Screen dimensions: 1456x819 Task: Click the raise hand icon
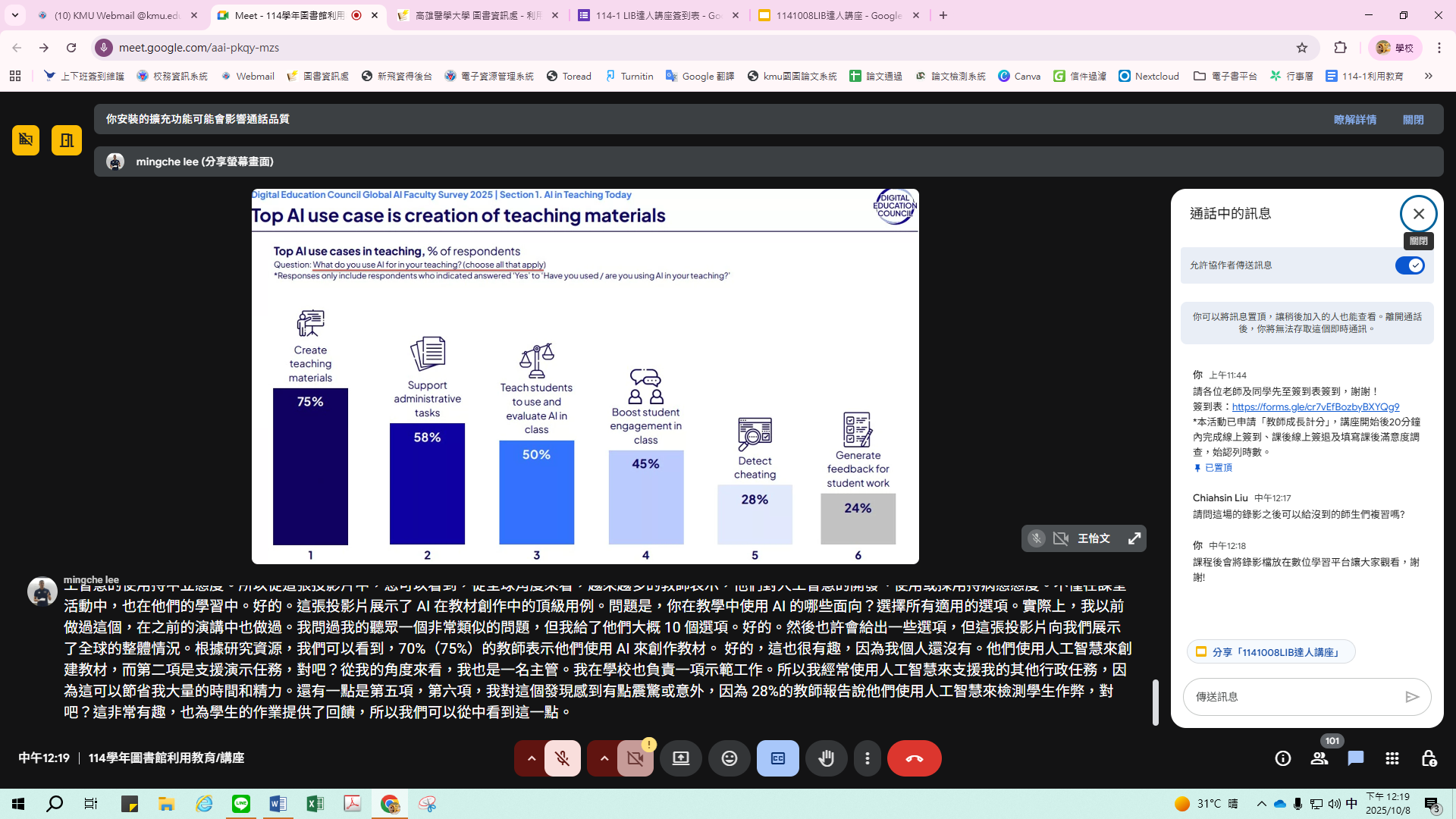(826, 758)
